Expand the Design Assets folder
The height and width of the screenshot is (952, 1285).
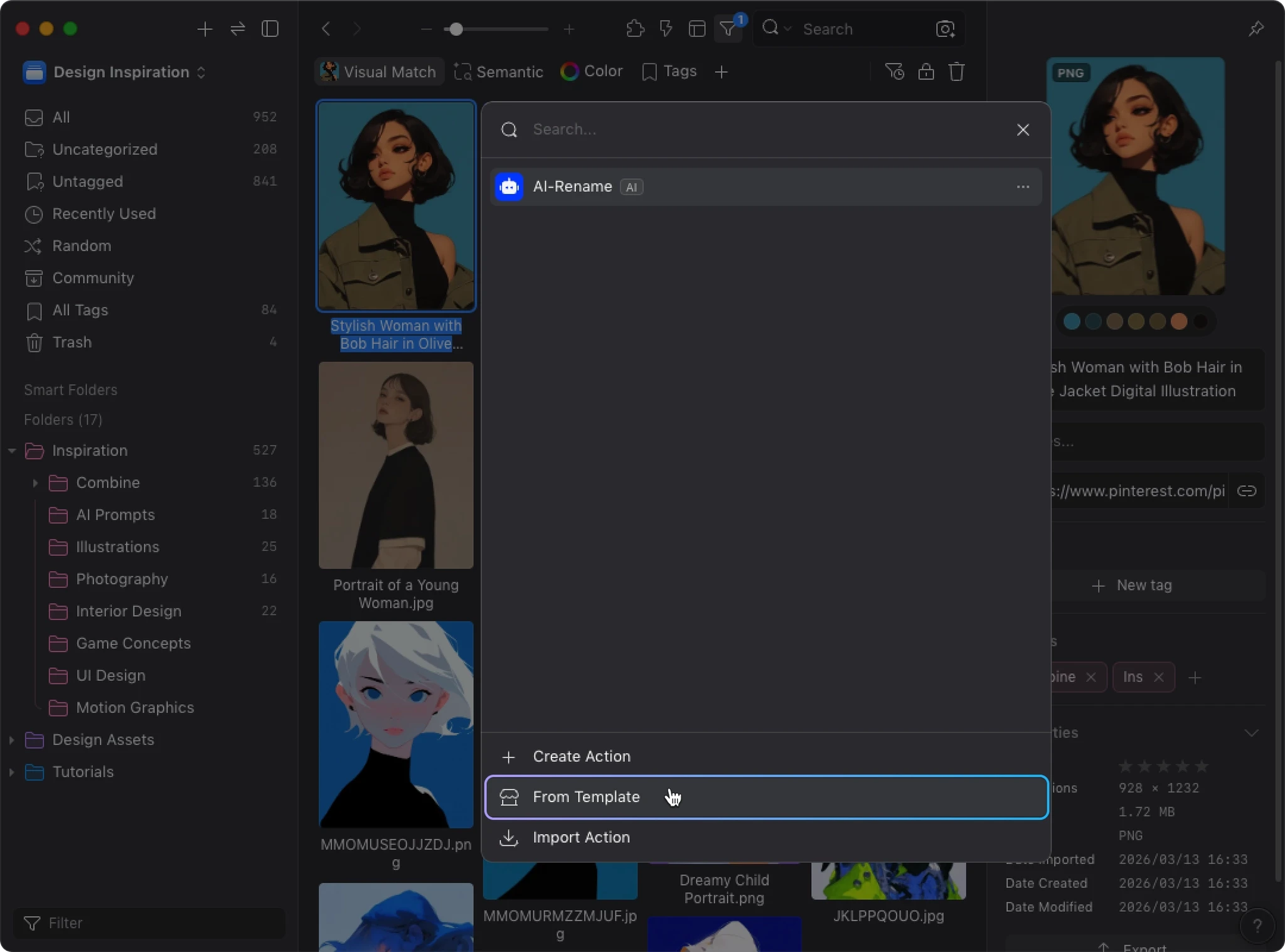pos(12,740)
